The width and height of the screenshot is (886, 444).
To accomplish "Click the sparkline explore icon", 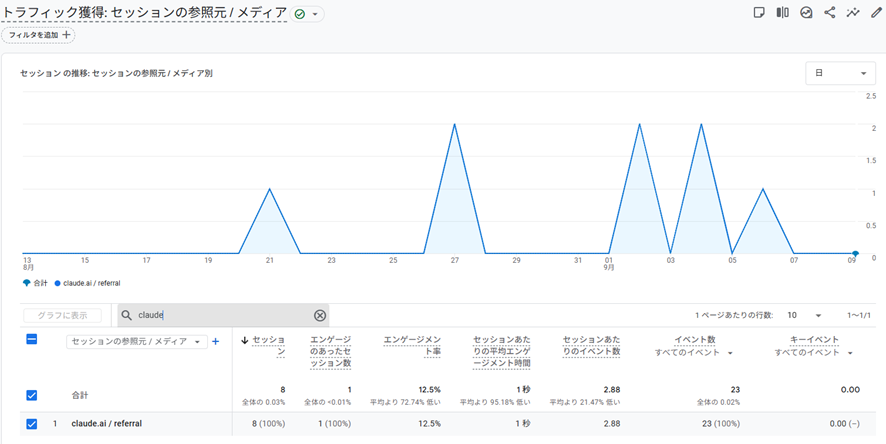I will (853, 13).
